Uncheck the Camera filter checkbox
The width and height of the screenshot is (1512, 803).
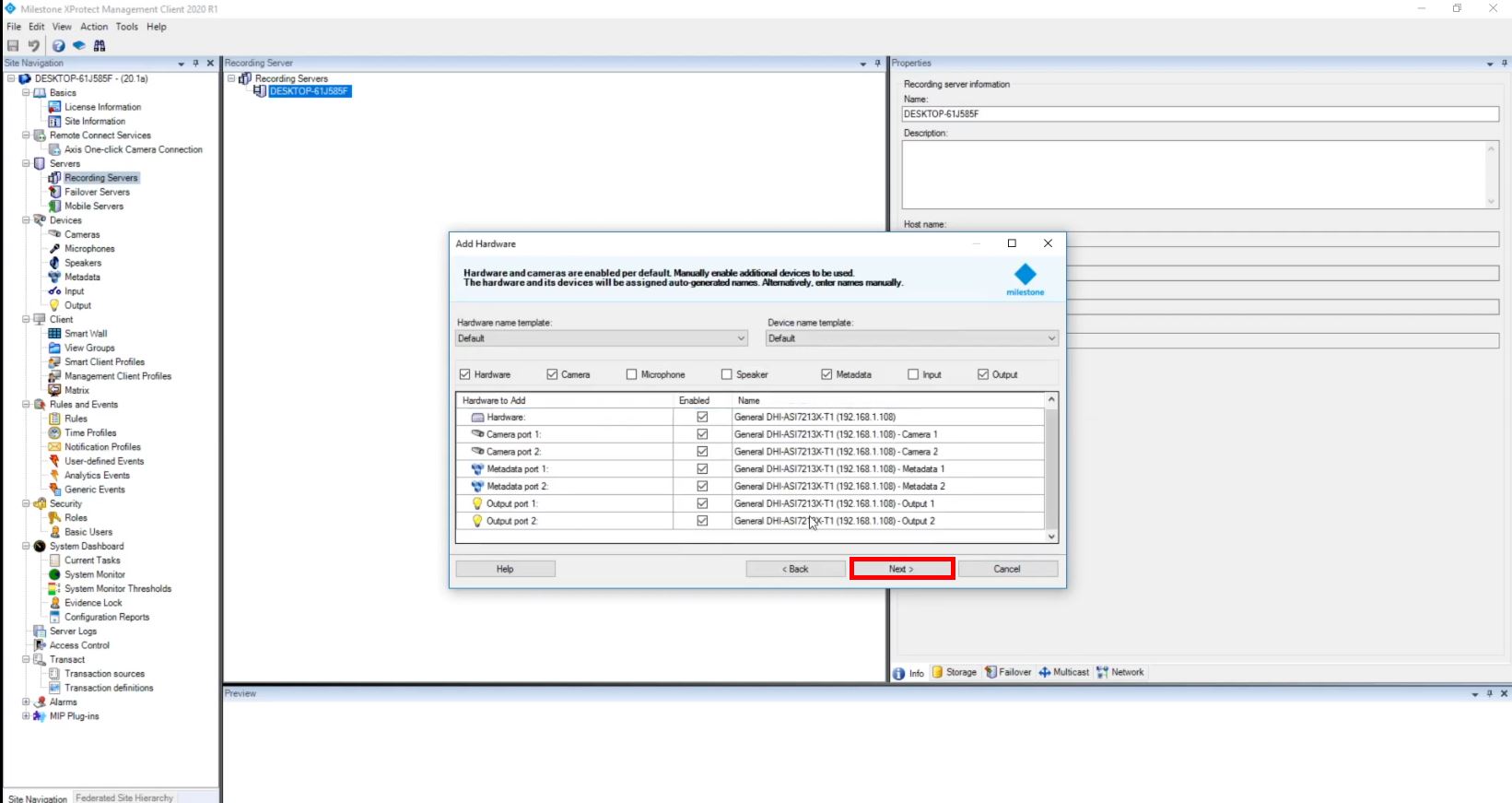point(552,374)
